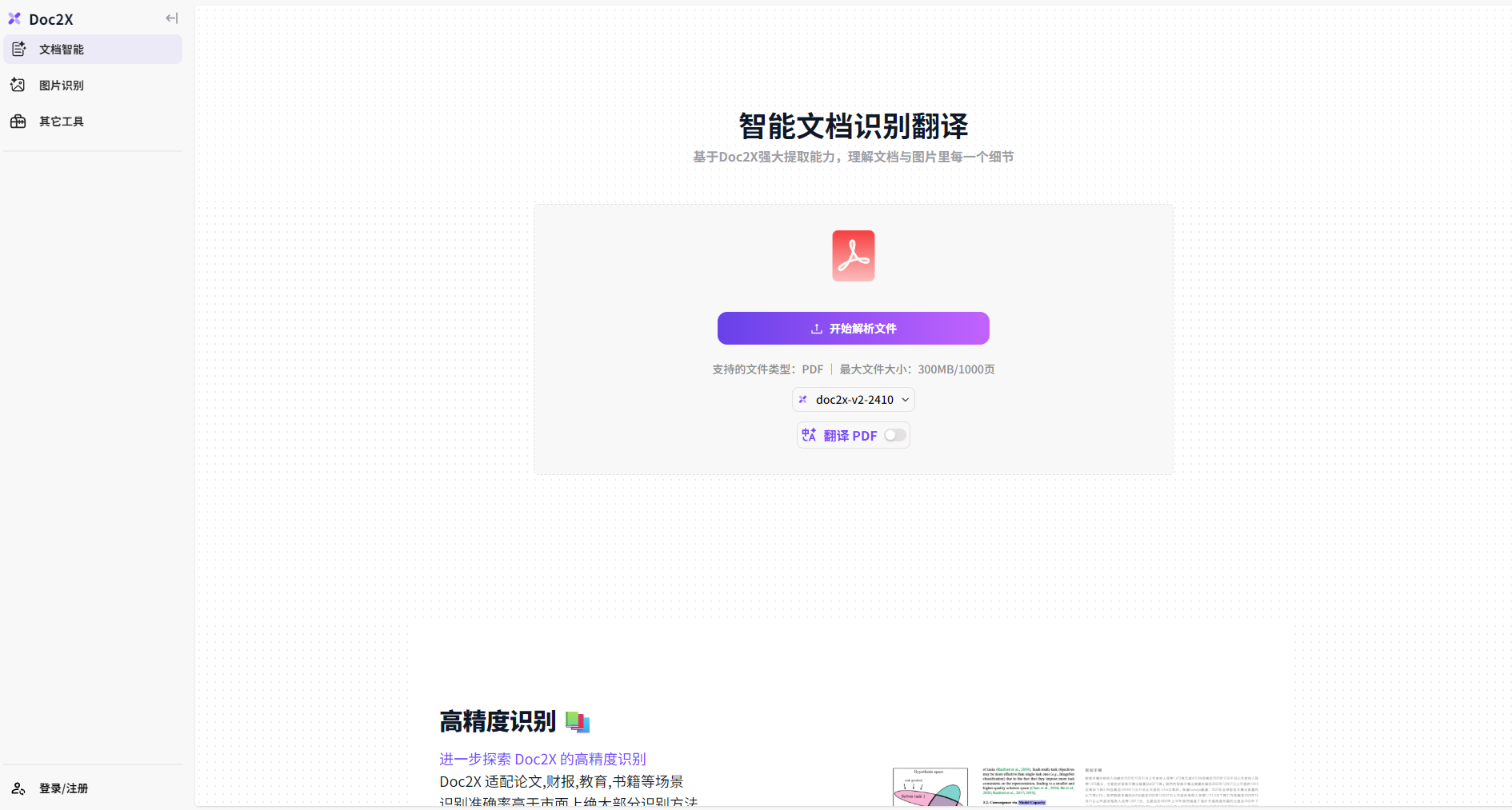Click 登录/注册 to sign in
The height and width of the screenshot is (810, 1512).
64,788
